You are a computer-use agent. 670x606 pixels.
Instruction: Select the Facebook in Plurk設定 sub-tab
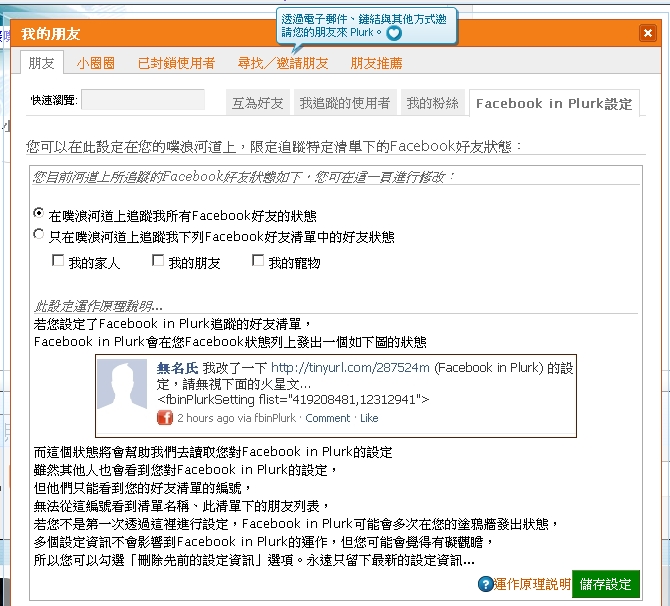click(x=554, y=103)
